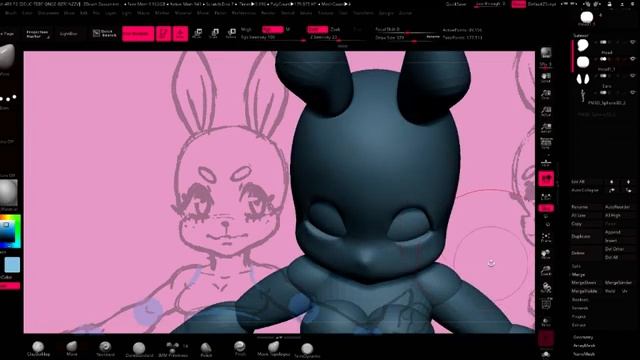Screen dimensions: 640x360
Task: Expand the Boolean section
Action: 580,300
